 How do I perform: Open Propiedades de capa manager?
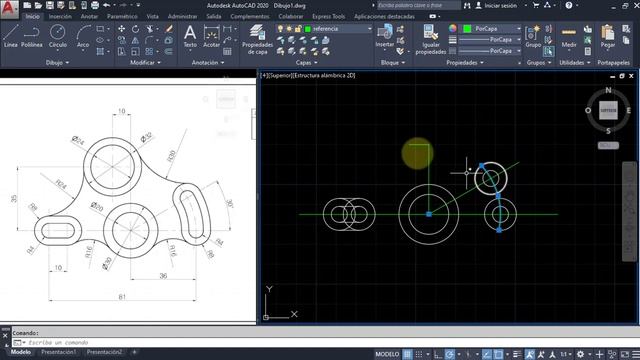tap(257, 39)
